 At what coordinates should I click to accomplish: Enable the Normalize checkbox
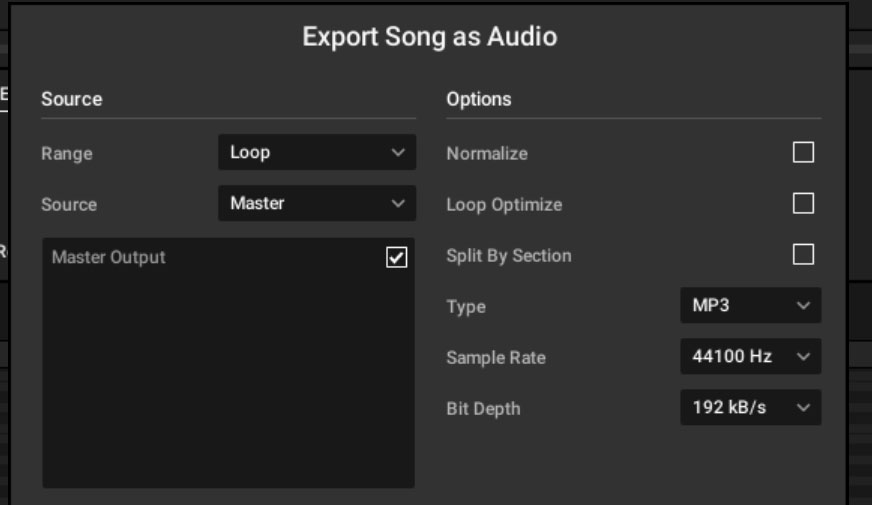(803, 152)
